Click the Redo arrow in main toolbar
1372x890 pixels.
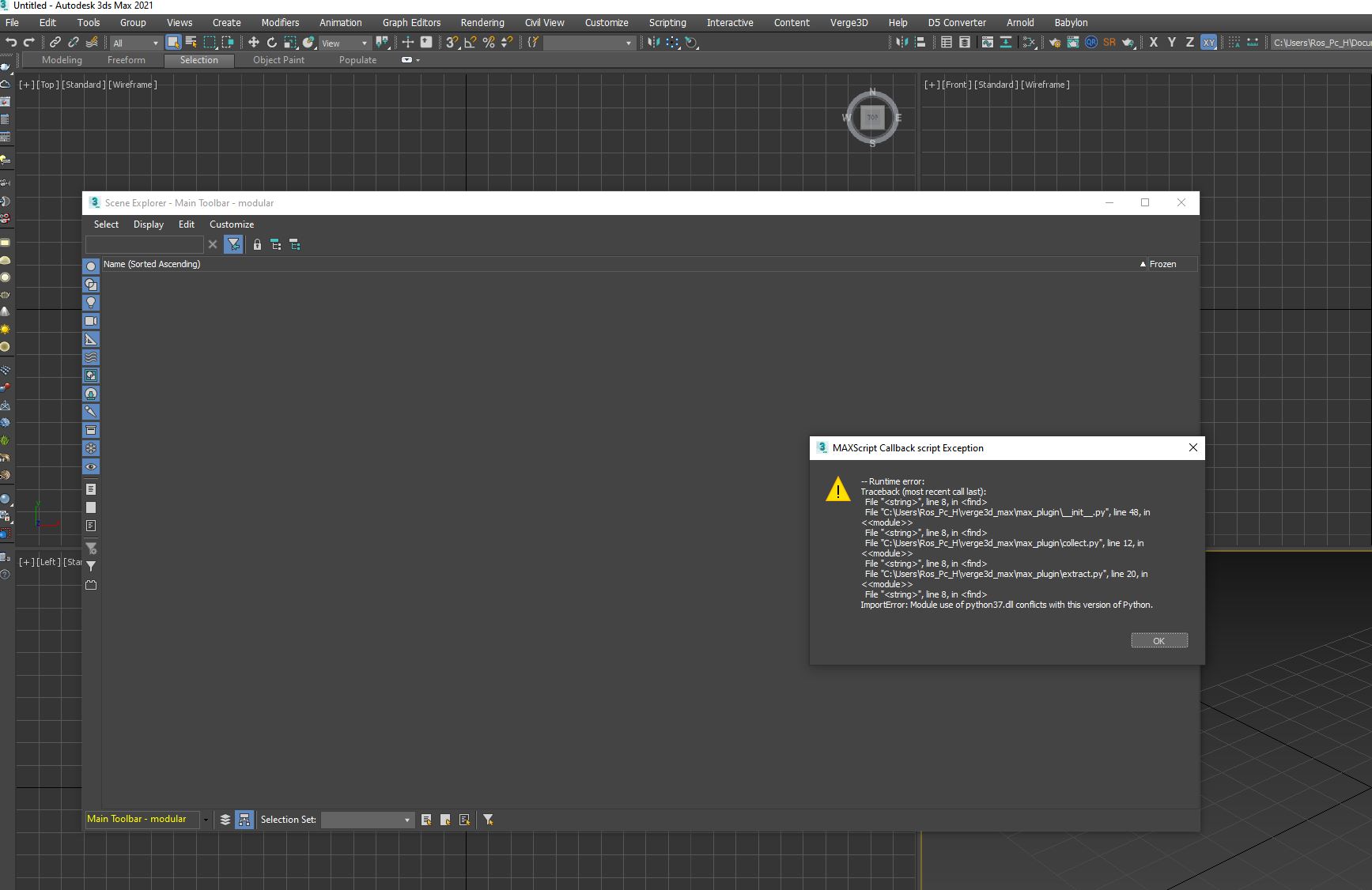point(29,42)
